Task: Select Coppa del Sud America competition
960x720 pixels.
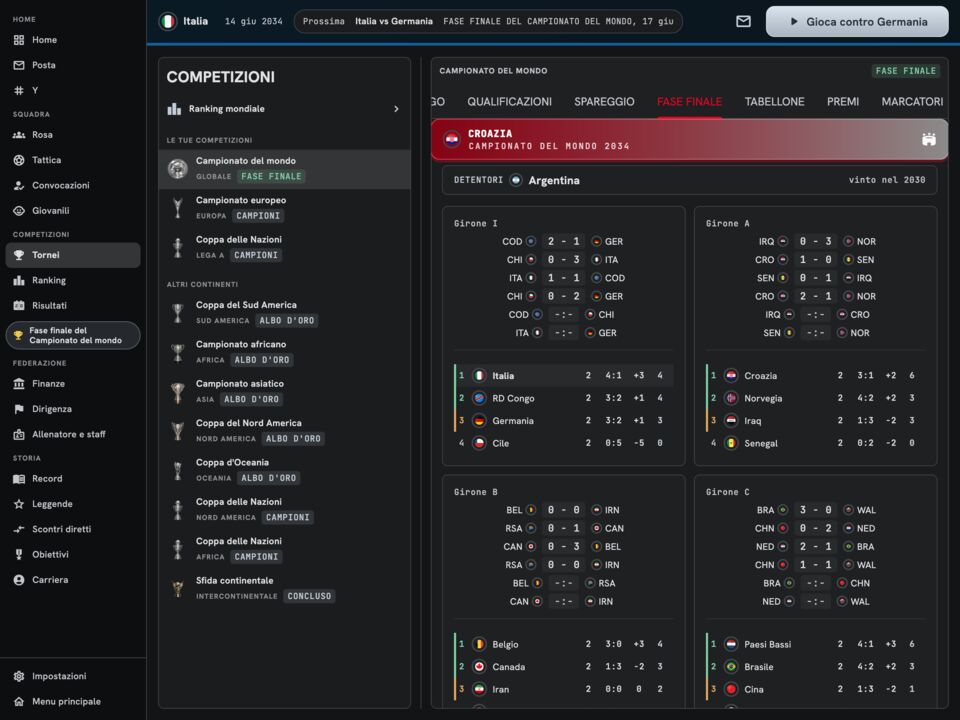Action: pos(285,313)
